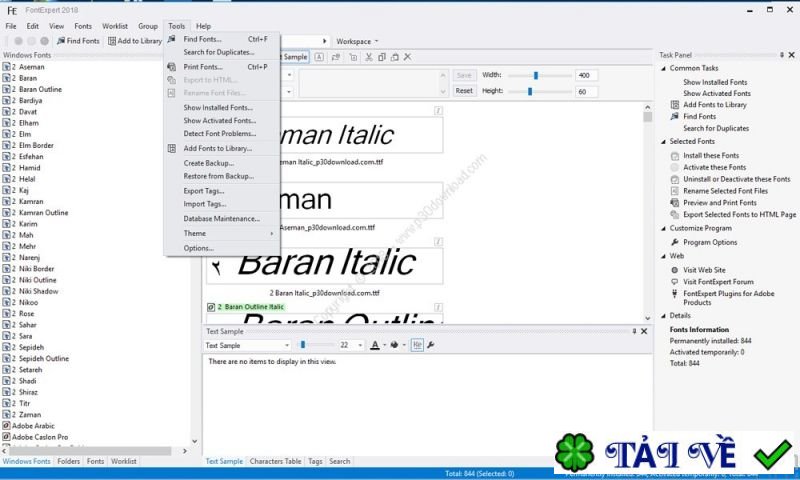Image resolution: width=800 pixels, height=480 pixels.
Task: Close the Text Sample pane
Action: click(x=644, y=331)
